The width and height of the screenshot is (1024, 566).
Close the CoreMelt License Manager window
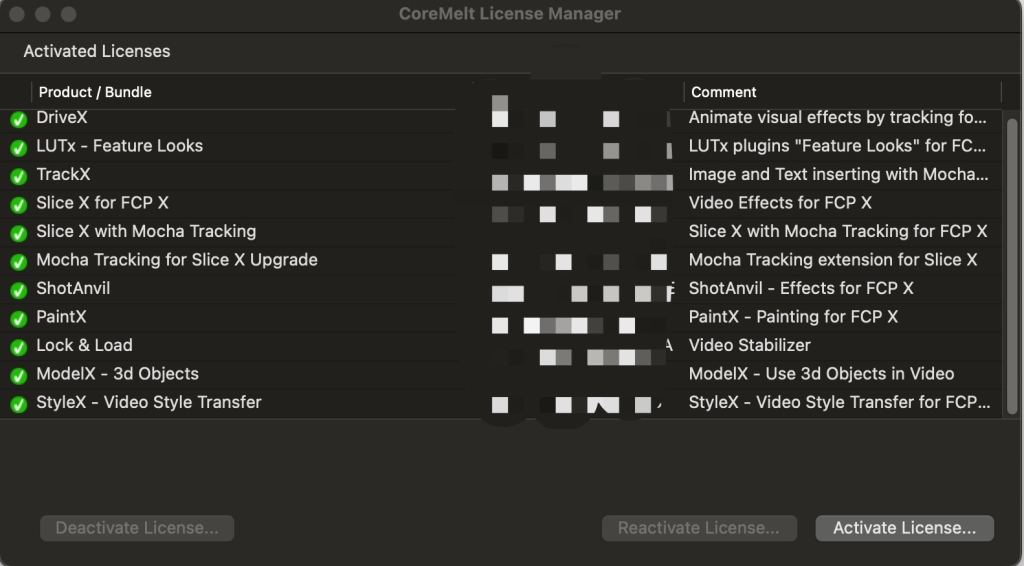coord(18,14)
